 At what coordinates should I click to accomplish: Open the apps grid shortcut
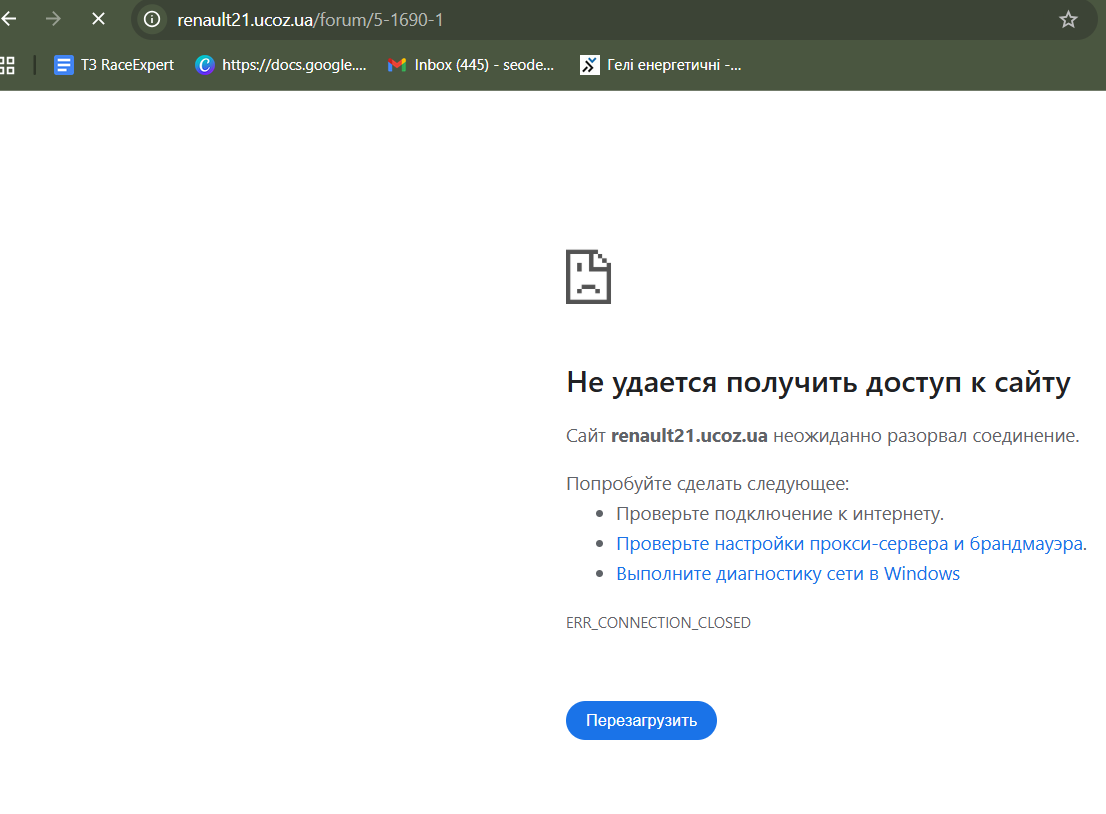click(8, 66)
